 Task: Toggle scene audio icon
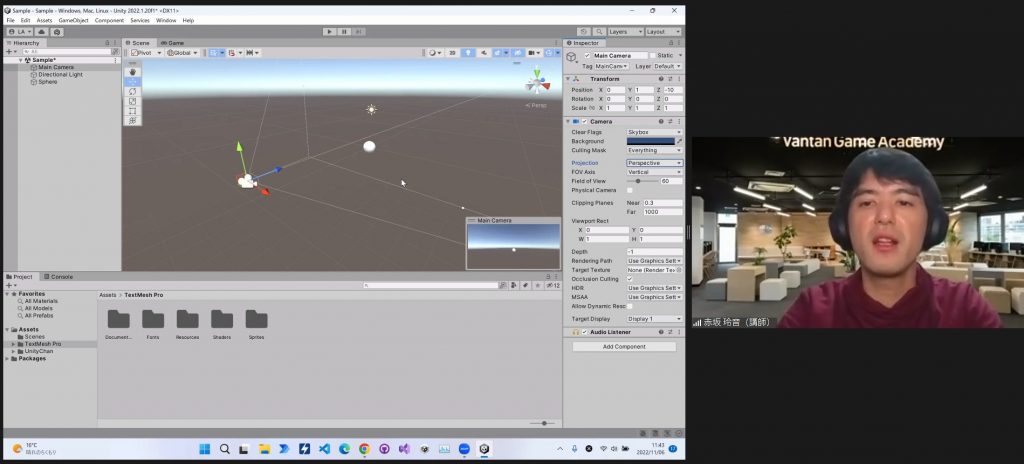[483, 52]
